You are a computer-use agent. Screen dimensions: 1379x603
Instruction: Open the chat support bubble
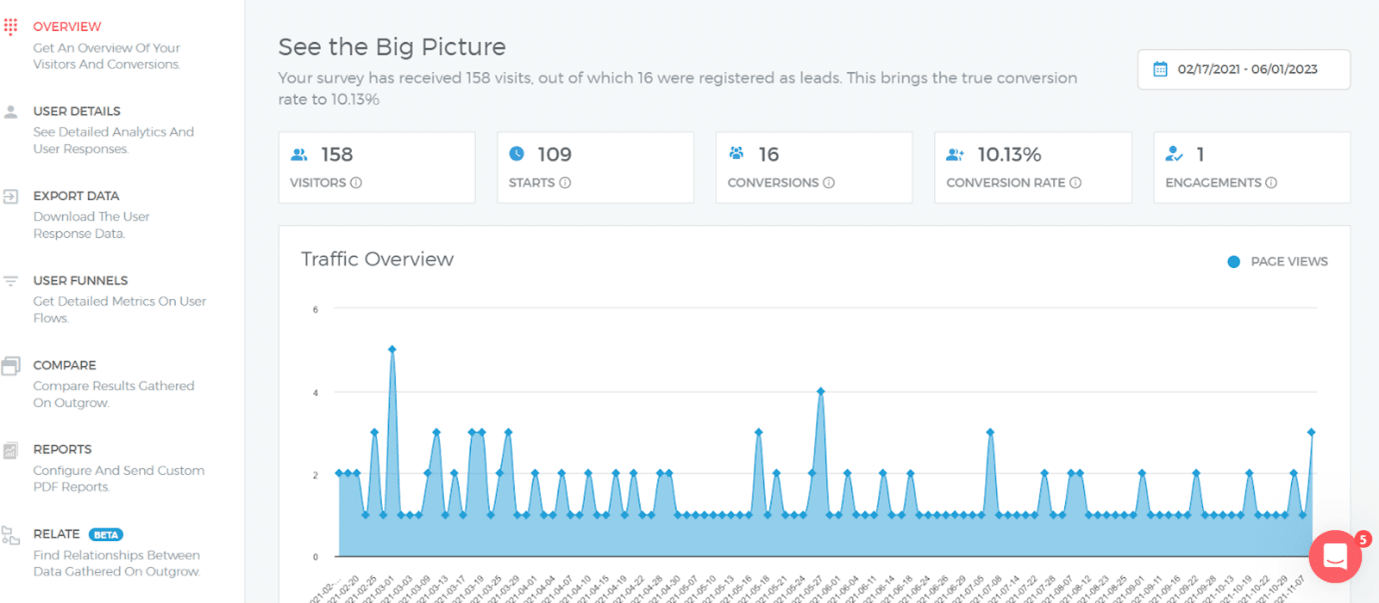pos(1336,557)
